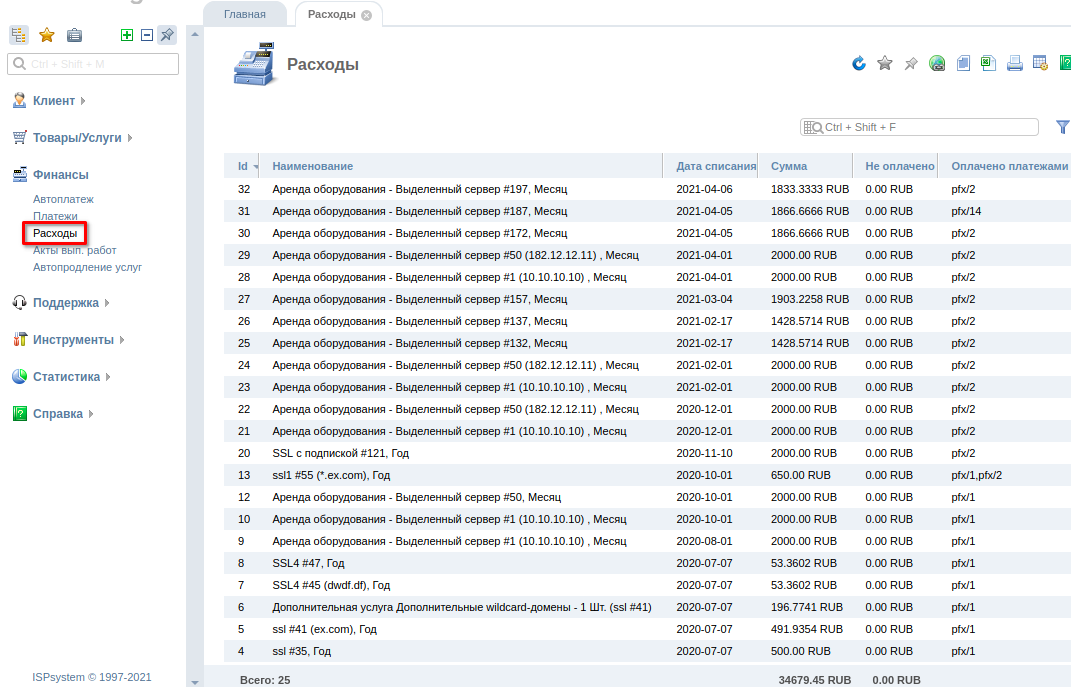Click the refresh icon in Расходы toolbar
The image size is (1071, 687).
859,64
